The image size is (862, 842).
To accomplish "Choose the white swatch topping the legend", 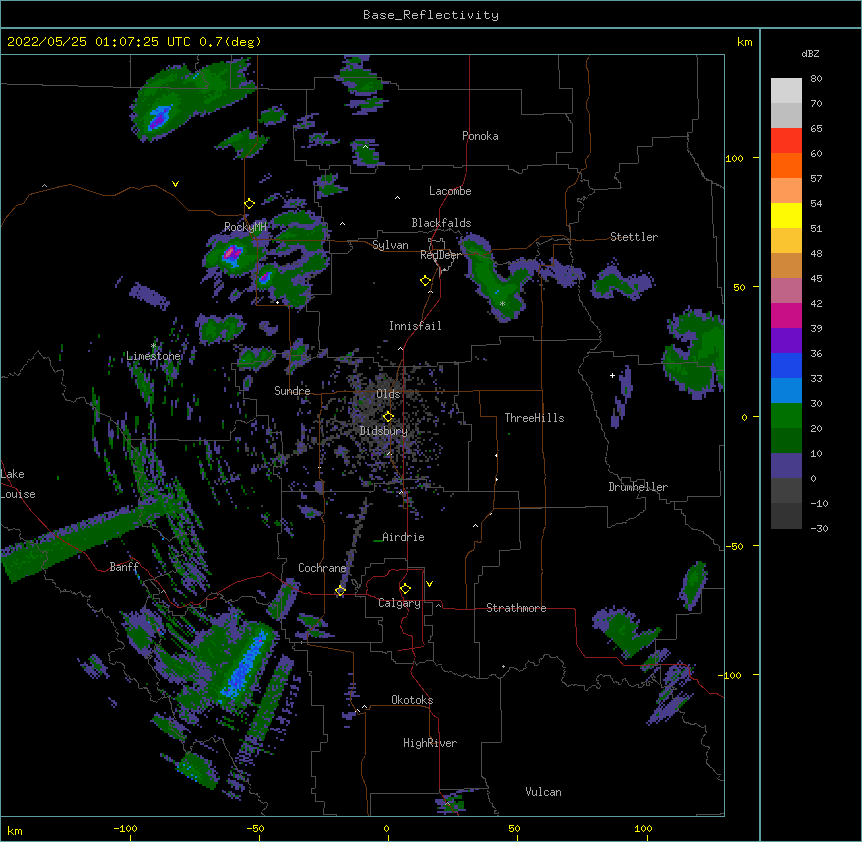I will 786,91.
